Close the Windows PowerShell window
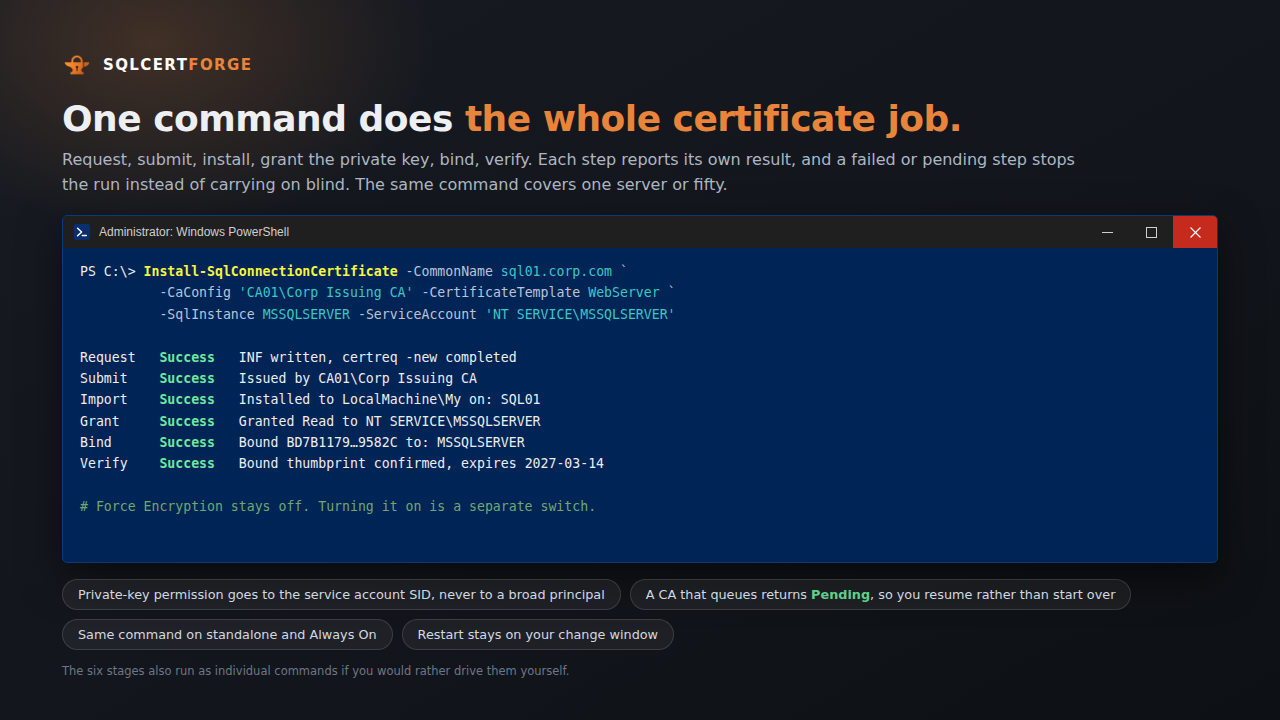The image size is (1280, 720). point(1195,232)
